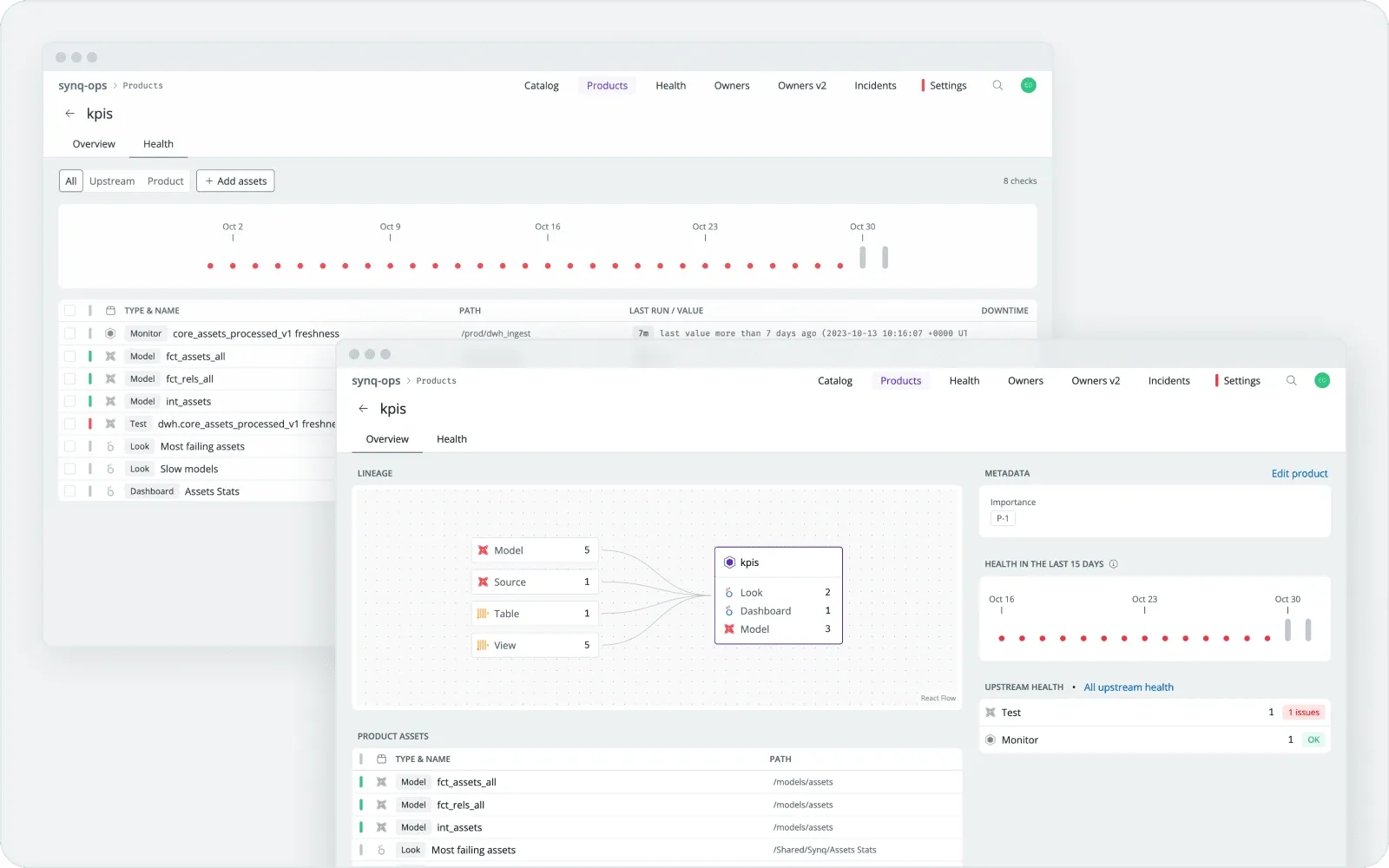Select the Monitor icon next to core_assets_processed_v1 freshness

coord(111,333)
